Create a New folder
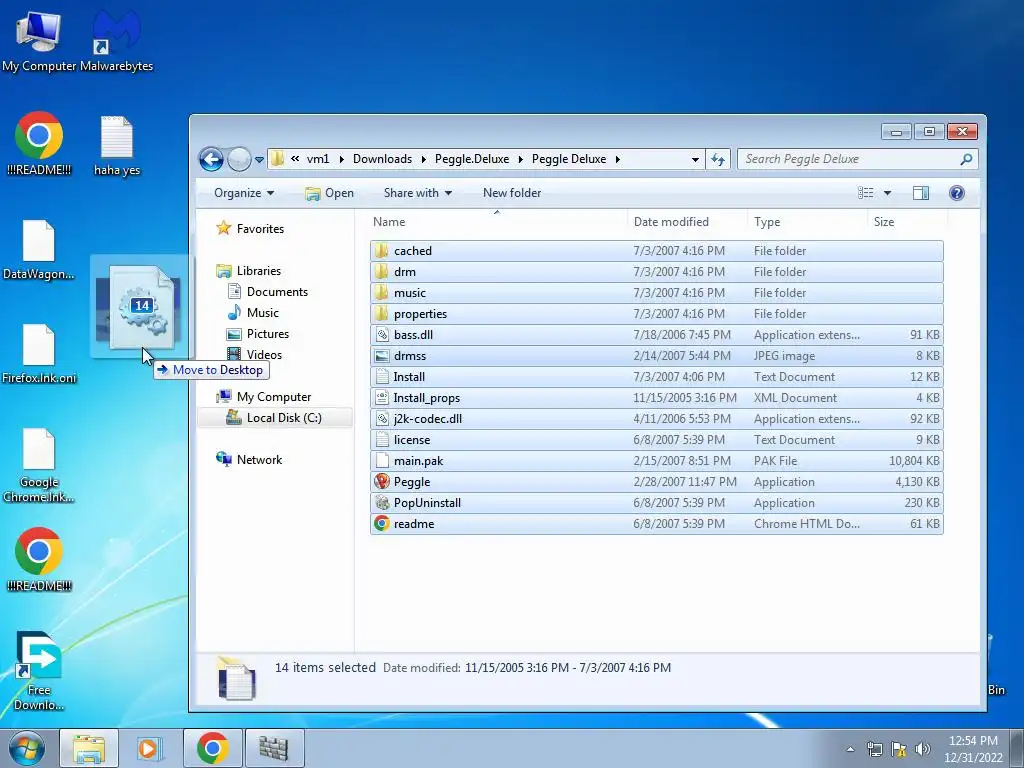Screen dimensions: 1024x768 click(512, 193)
